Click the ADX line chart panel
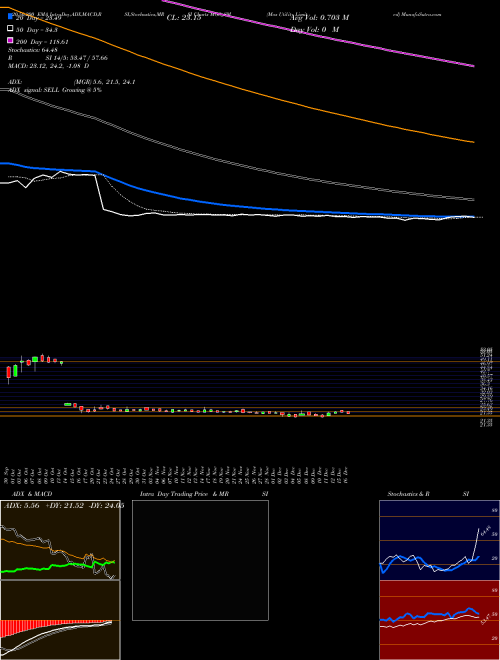The height and width of the screenshot is (660, 500). (x=60, y=540)
